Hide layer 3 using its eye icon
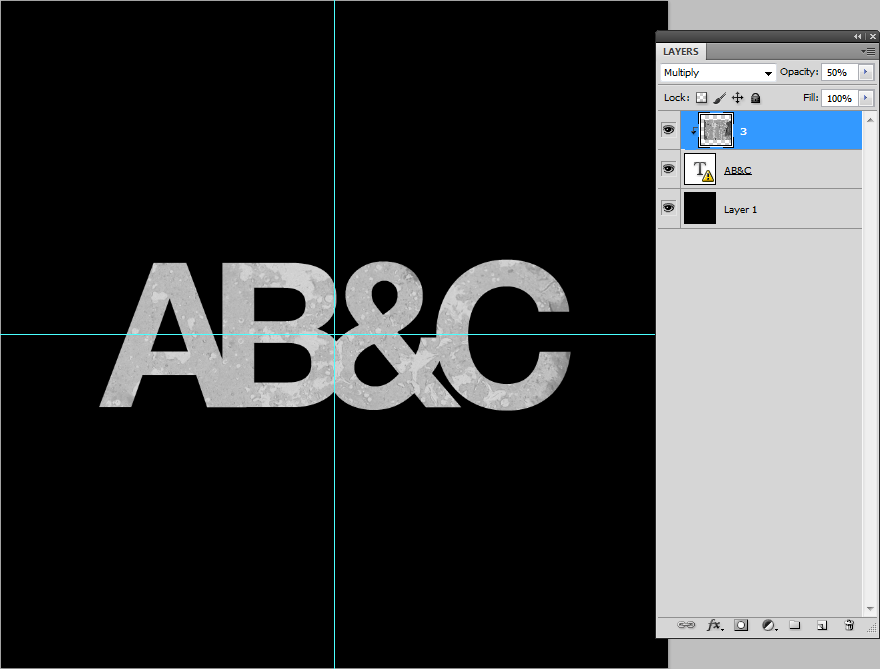Screen dimensions: 880x669 [668, 130]
